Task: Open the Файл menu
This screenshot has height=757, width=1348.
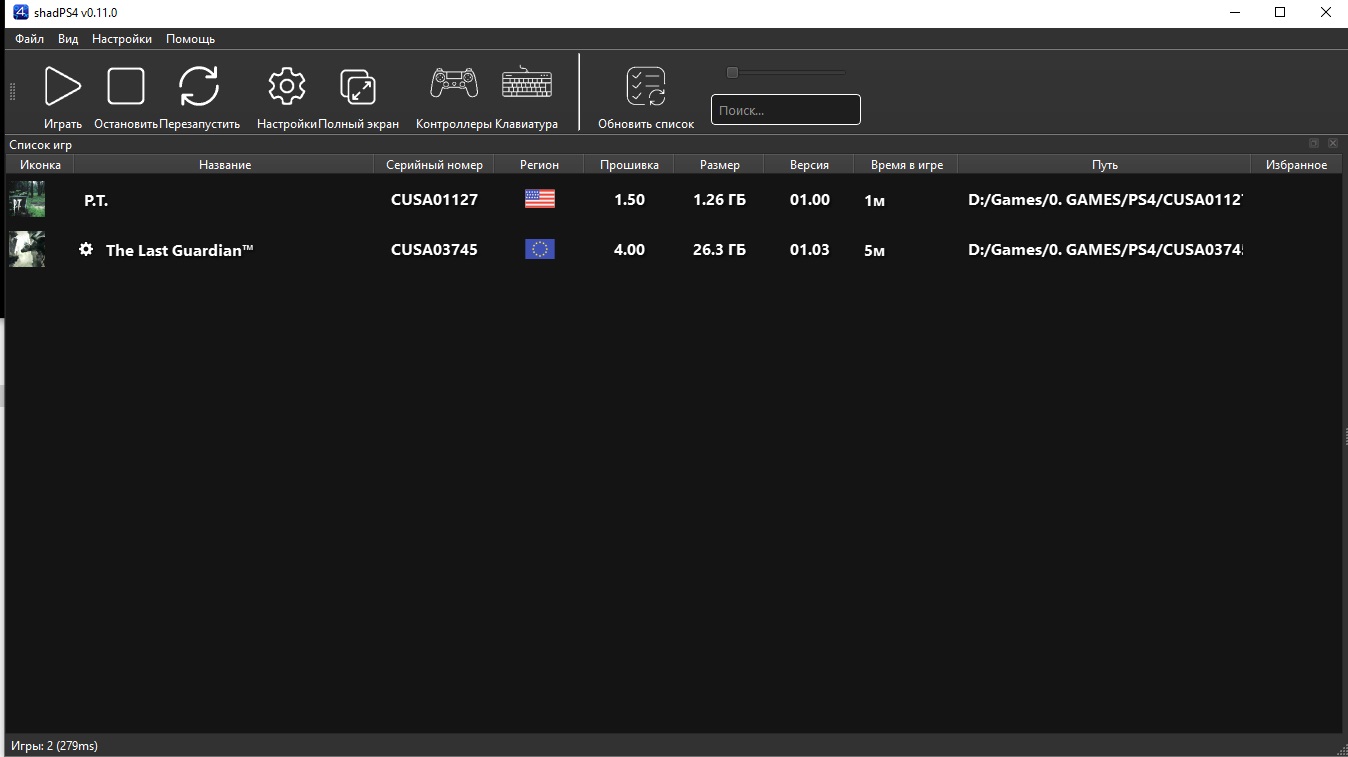Action: pos(29,39)
